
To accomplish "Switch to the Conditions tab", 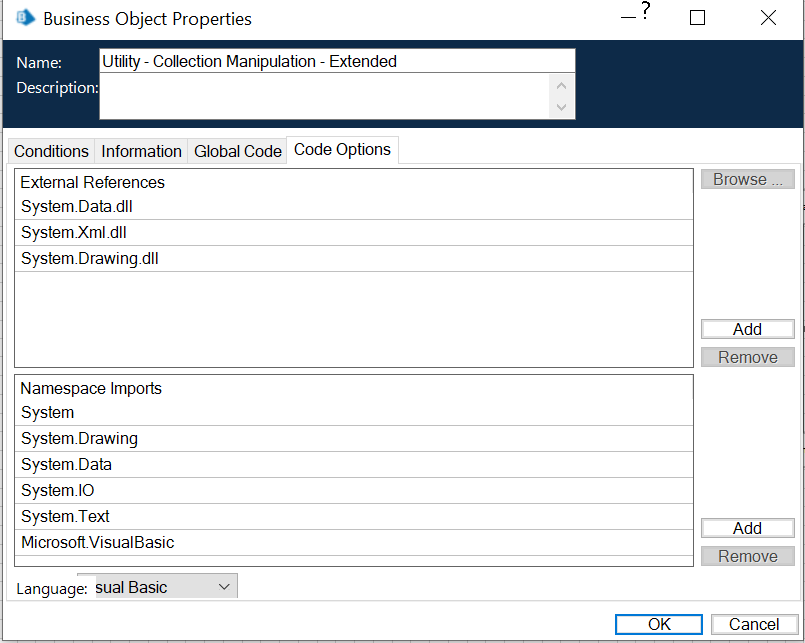I will click(x=51, y=152).
